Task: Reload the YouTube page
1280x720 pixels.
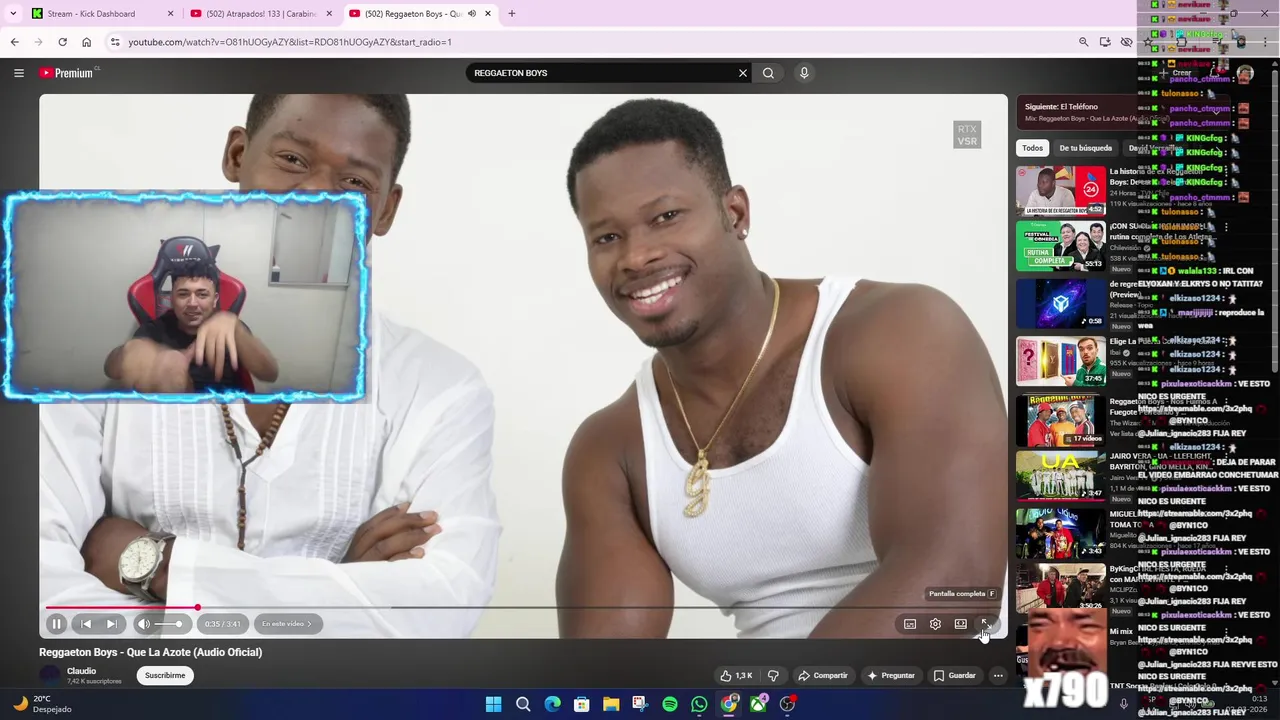Action: pyautogui.click(x=62, y=42)
